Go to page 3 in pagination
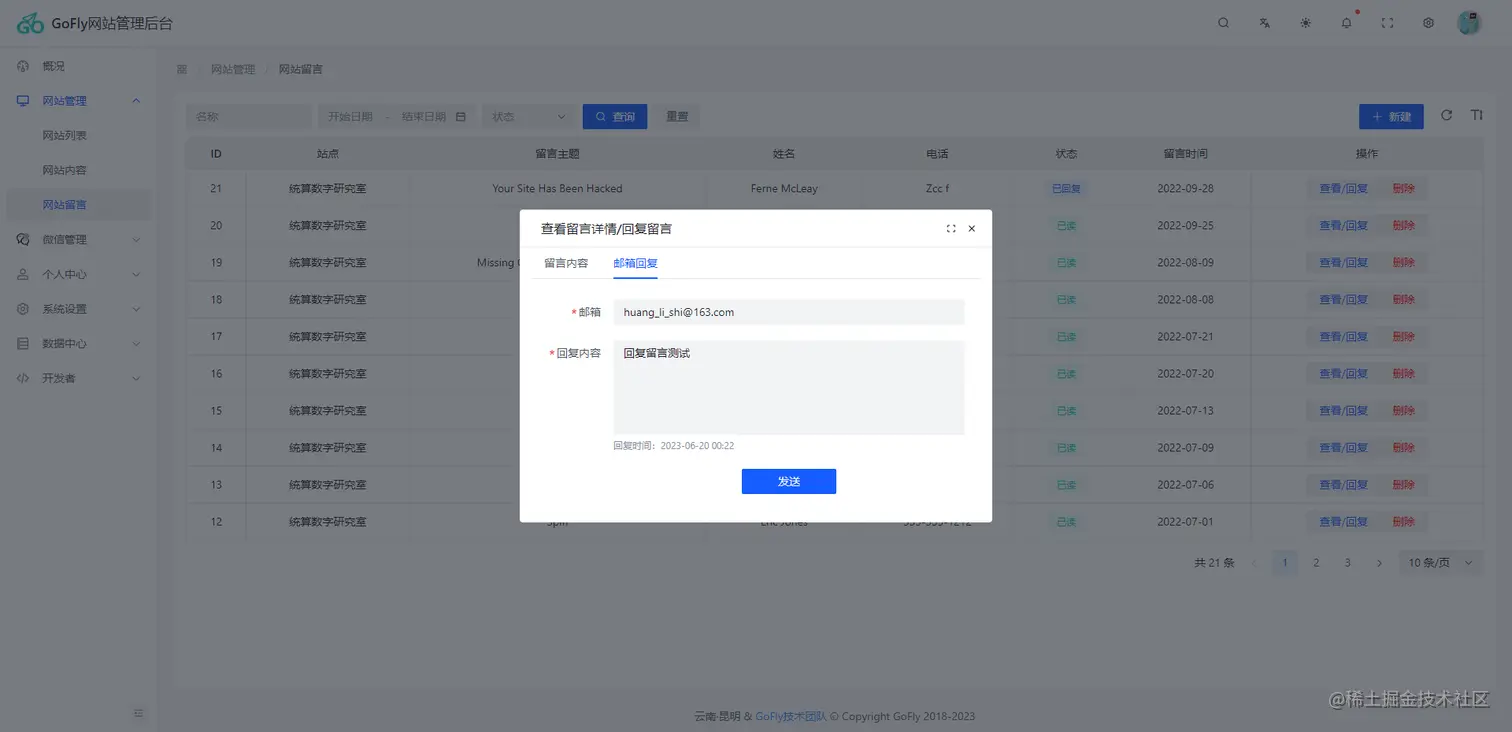The width and height of the screenshot is (1512, 732). (x=1348, y=563)
